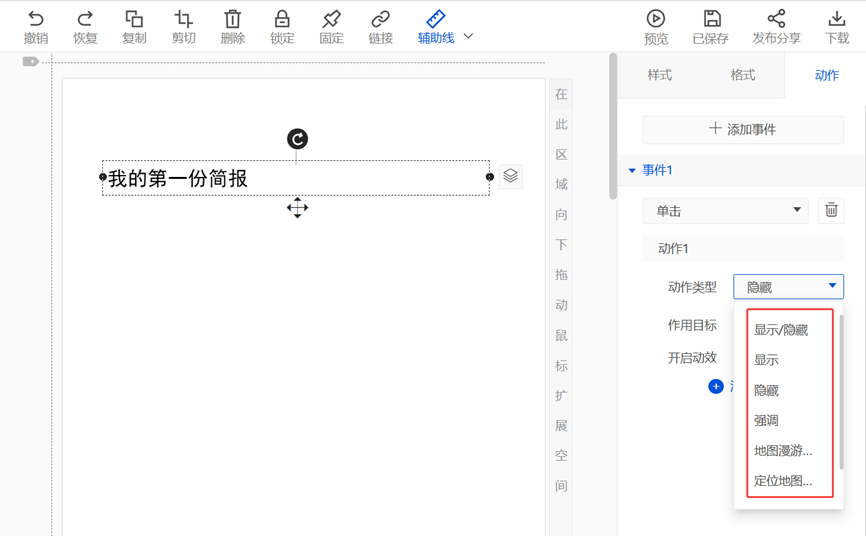Viewport: 866px width, 536px height.
Task: Select the 剪切 cut tool
Action: click(183, 19)
